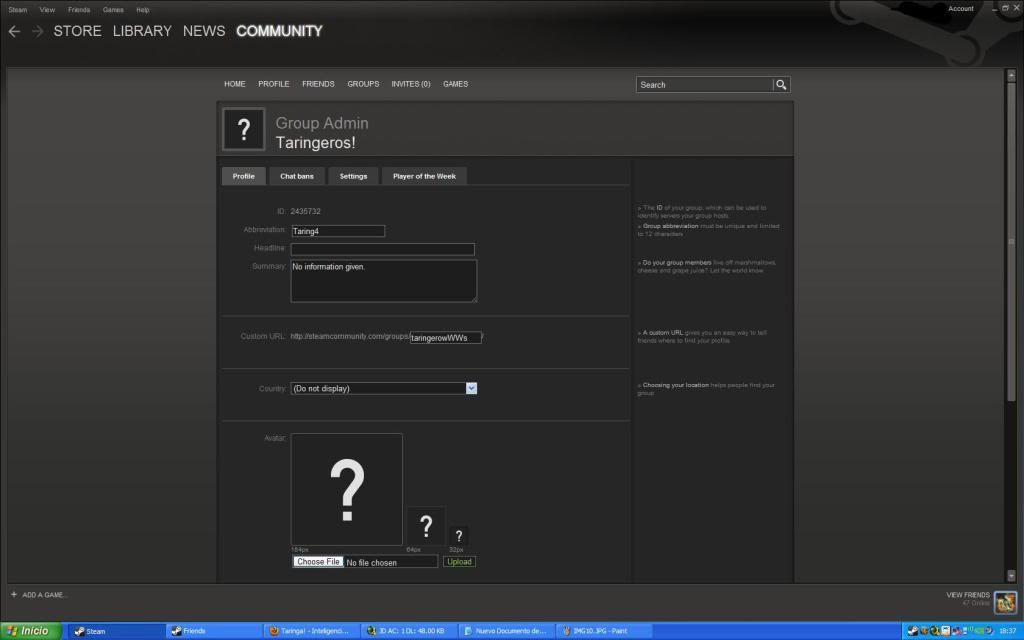Click the GAMES community link

pos(455,84)
